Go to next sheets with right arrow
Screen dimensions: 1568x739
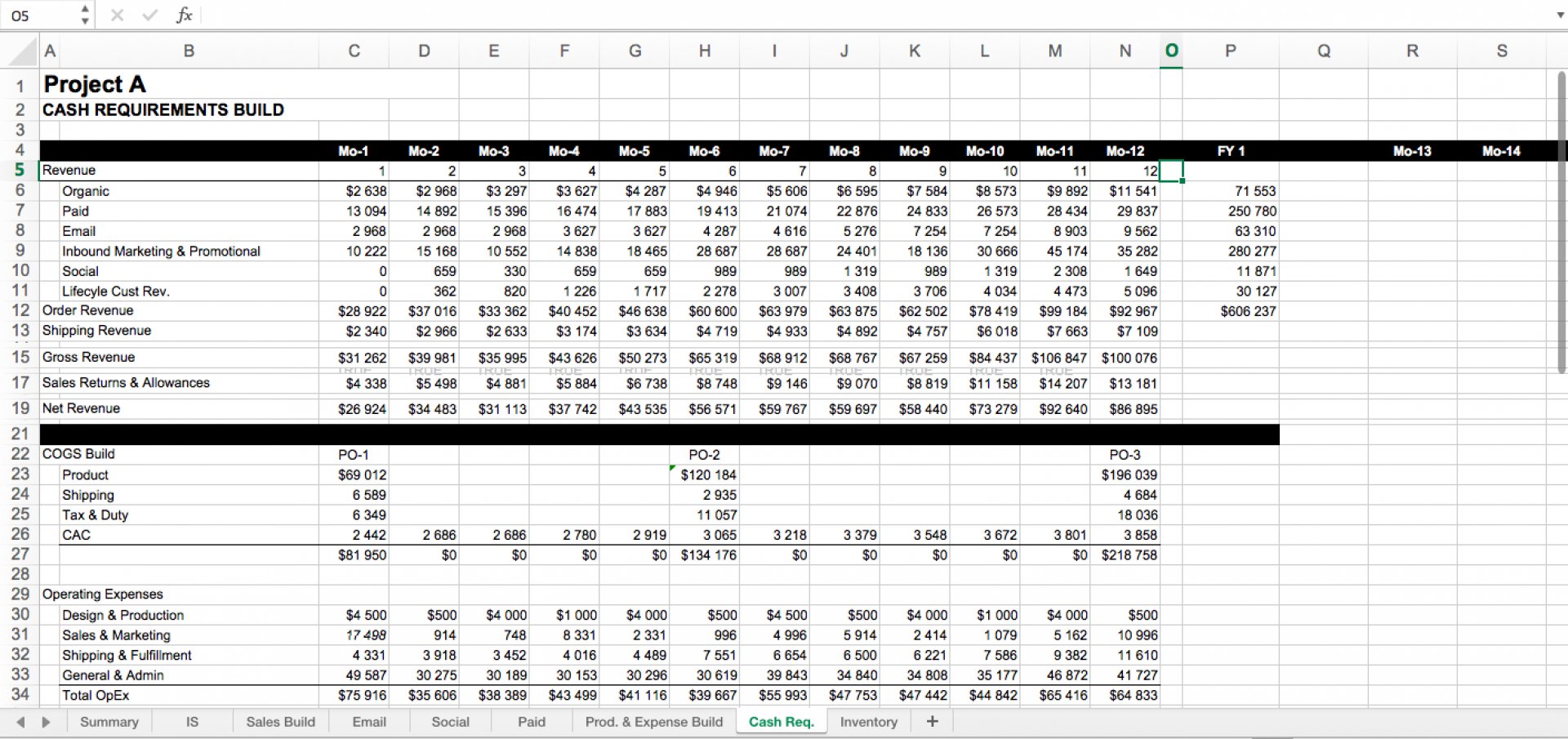(x=47, y=722)
